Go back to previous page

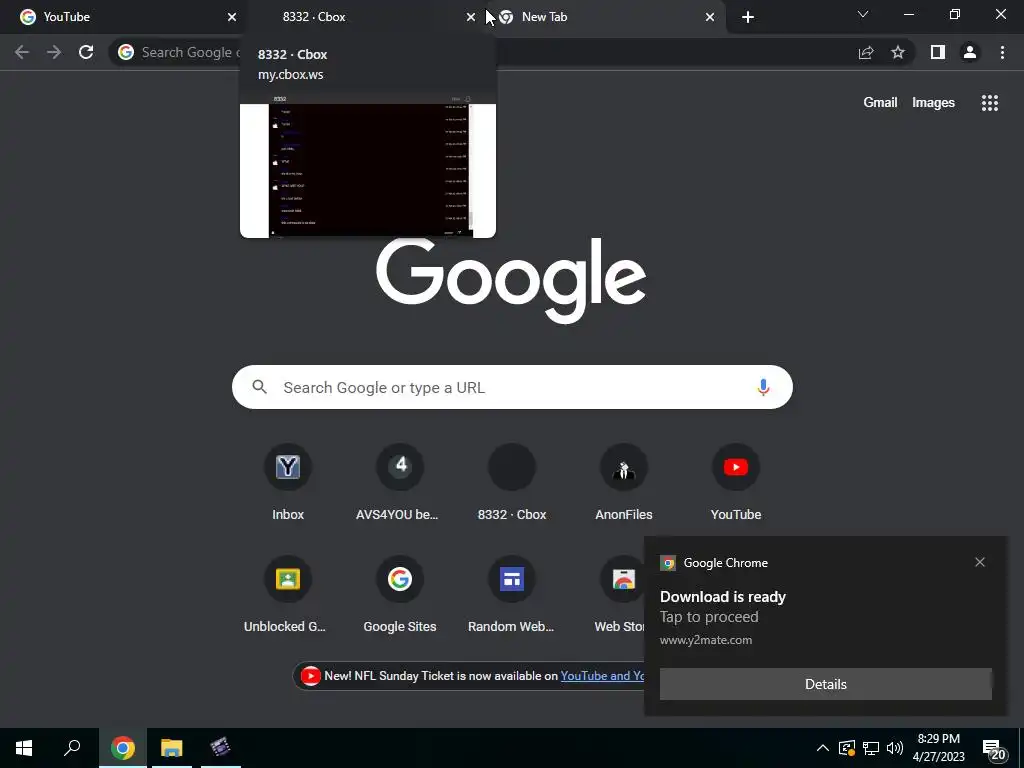(x=22, y=52)
